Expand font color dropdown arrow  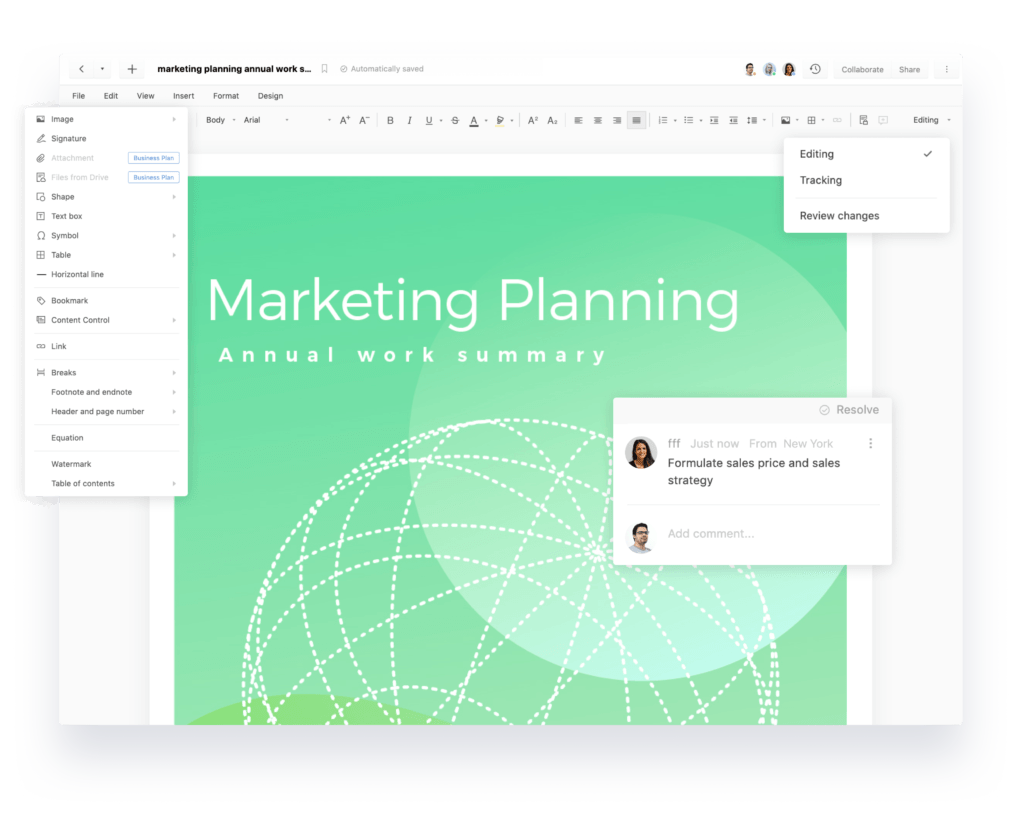point(486,121)
